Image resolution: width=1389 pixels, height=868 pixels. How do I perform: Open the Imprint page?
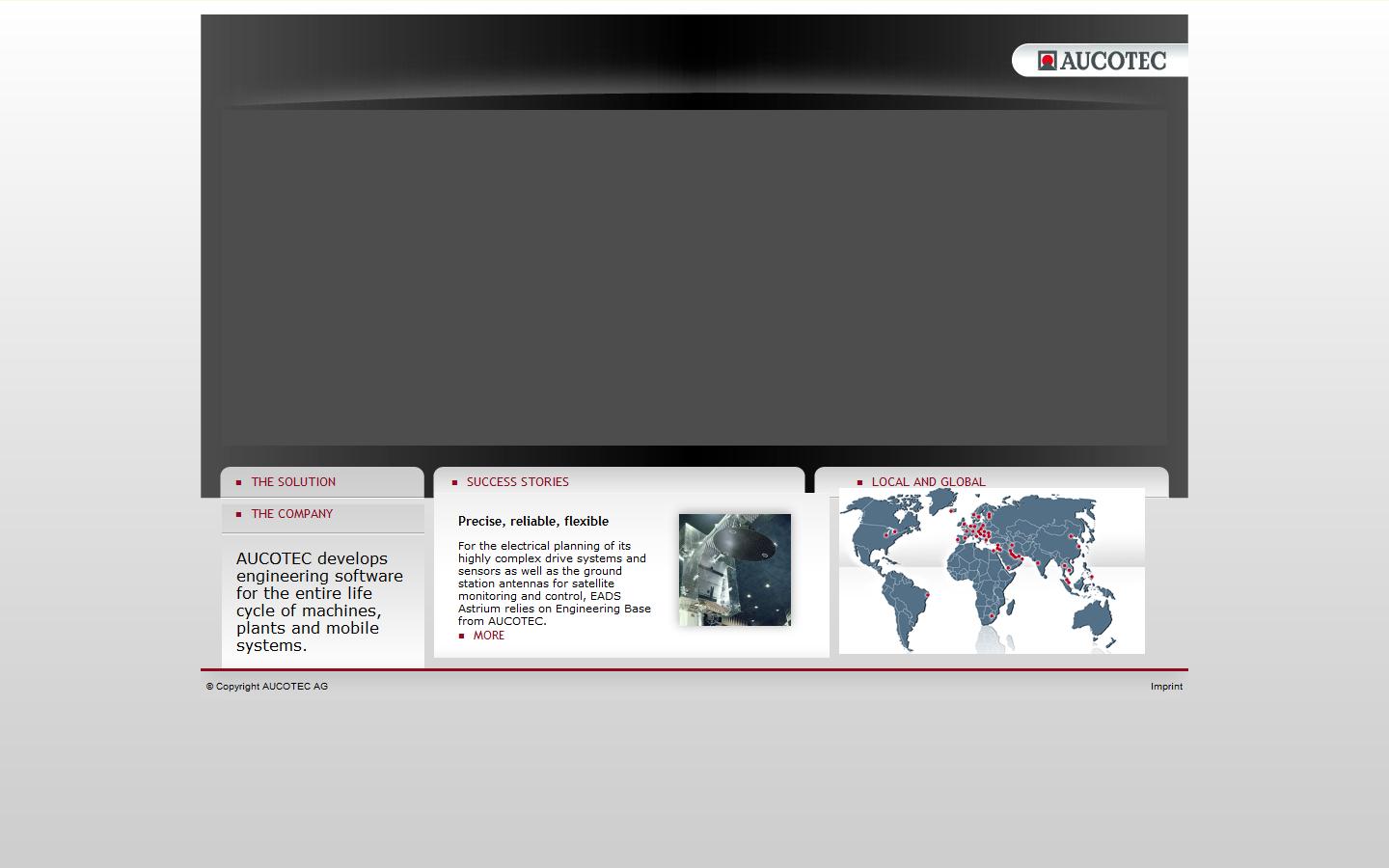[x=1166, y=687]
